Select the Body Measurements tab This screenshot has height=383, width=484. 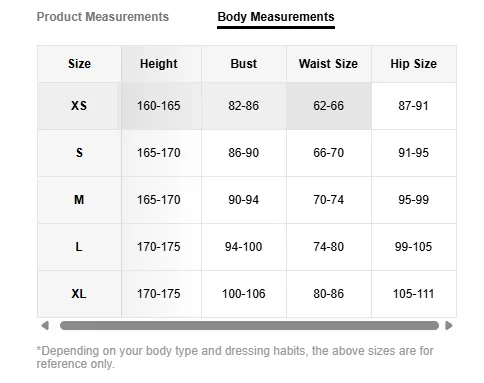(276, 17)
